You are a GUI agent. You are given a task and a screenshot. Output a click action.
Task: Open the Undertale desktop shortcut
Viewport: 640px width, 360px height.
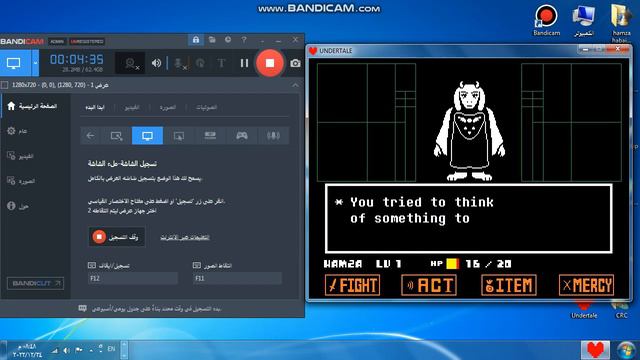(x=584, y=311)
